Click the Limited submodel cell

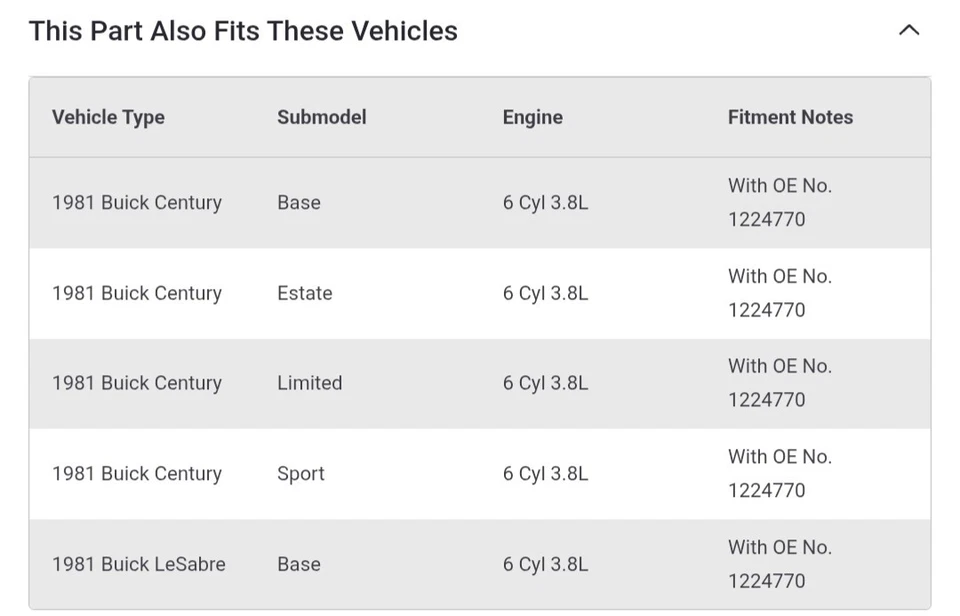(x=309, y=384)
